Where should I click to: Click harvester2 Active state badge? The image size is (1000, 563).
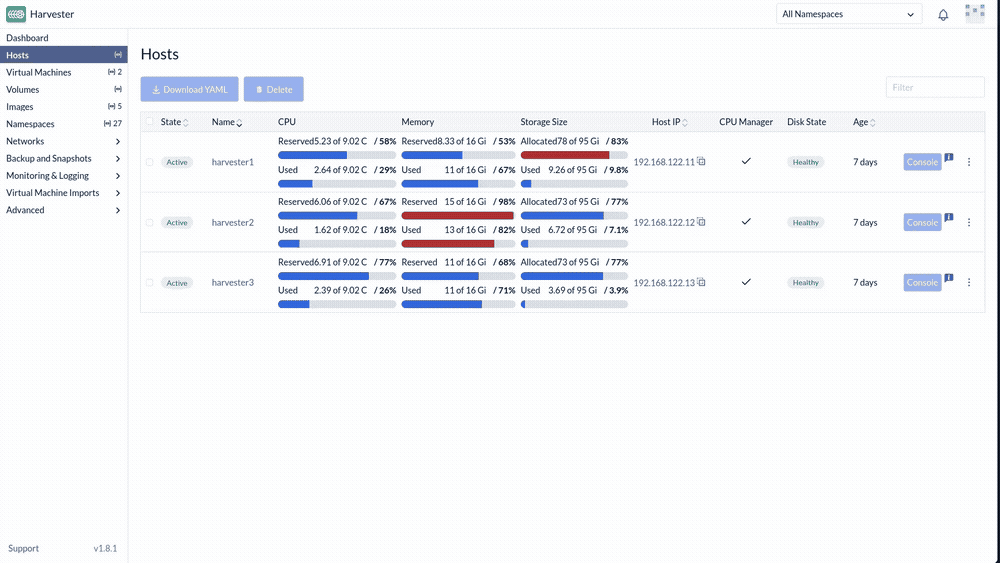(x=177, y=223)
